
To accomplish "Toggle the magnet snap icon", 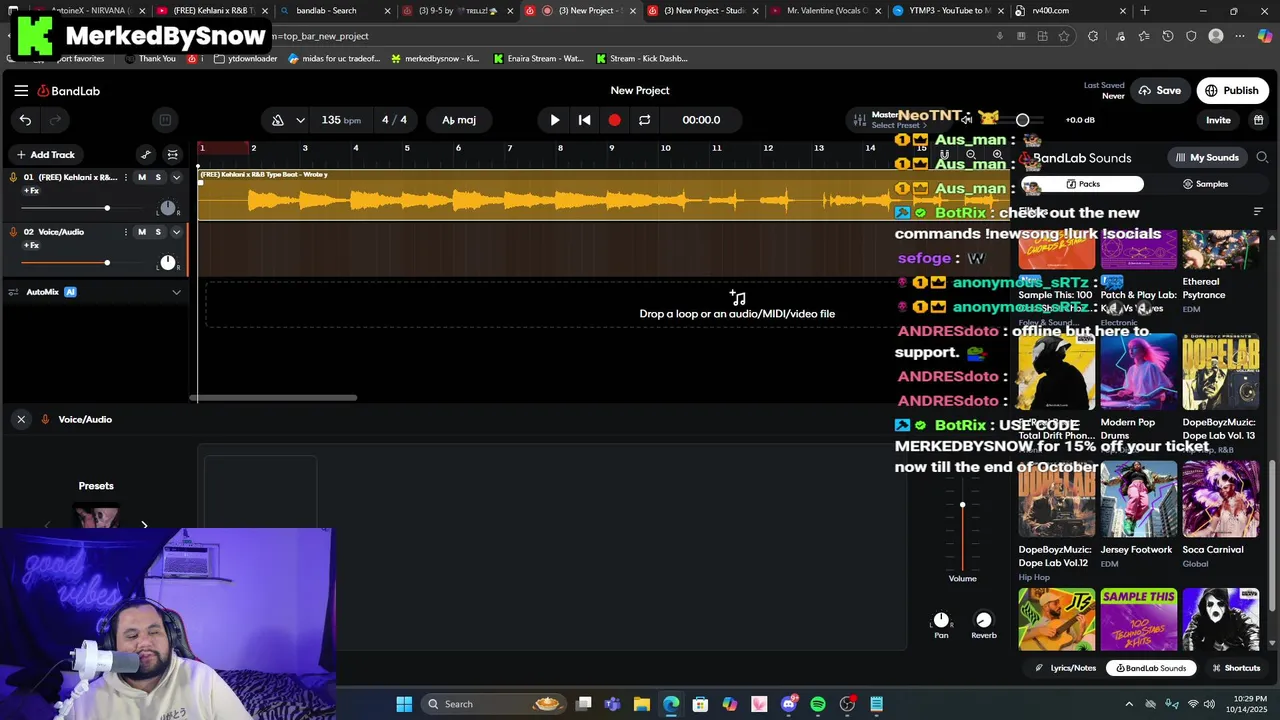I will click(945, 156).
